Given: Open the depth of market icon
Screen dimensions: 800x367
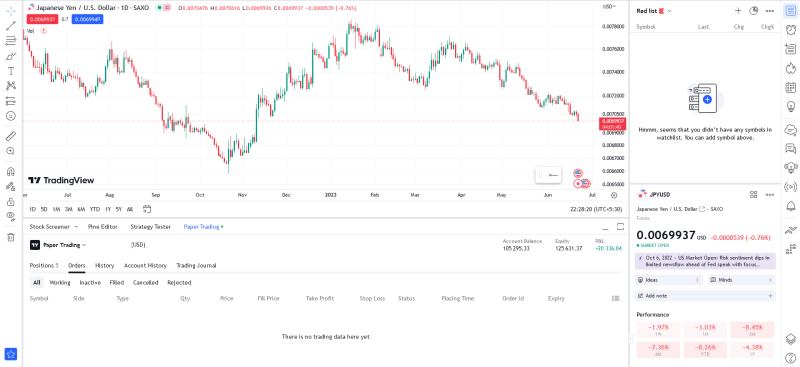Looking at the screenshot, I should point(790,249).
